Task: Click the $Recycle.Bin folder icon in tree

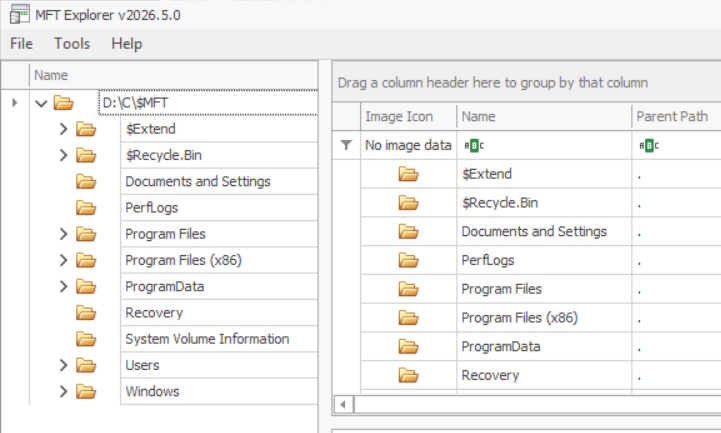Action: (x=86, y=155)
